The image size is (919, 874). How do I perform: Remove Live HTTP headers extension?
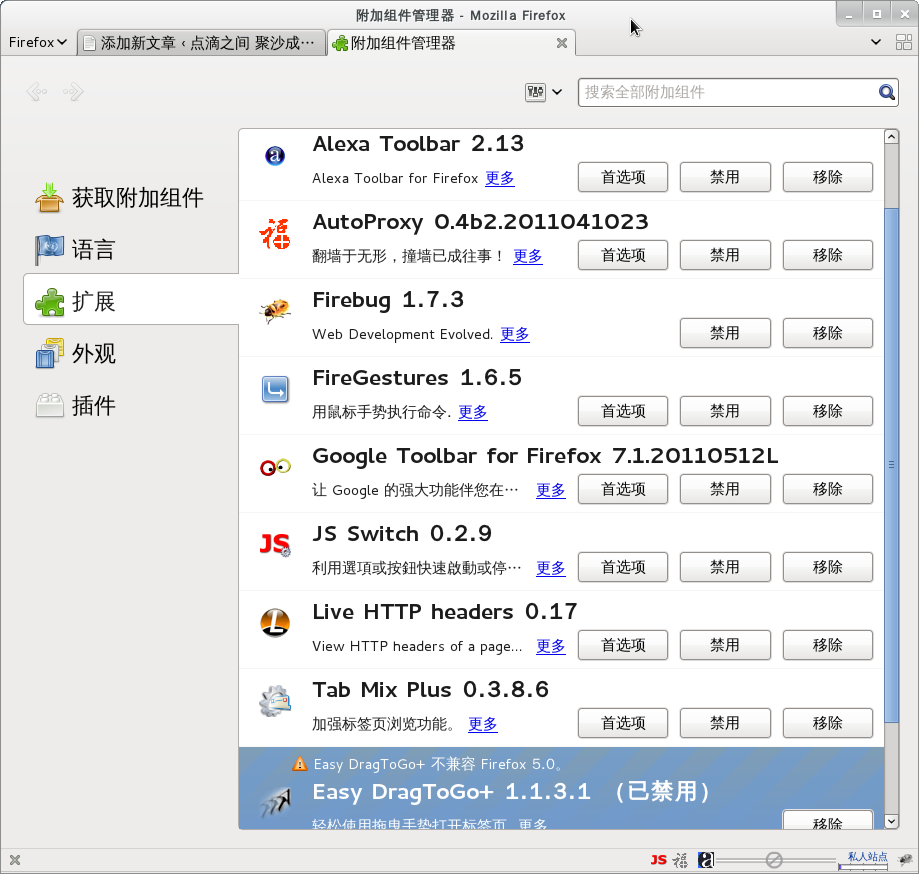[828, 645]
